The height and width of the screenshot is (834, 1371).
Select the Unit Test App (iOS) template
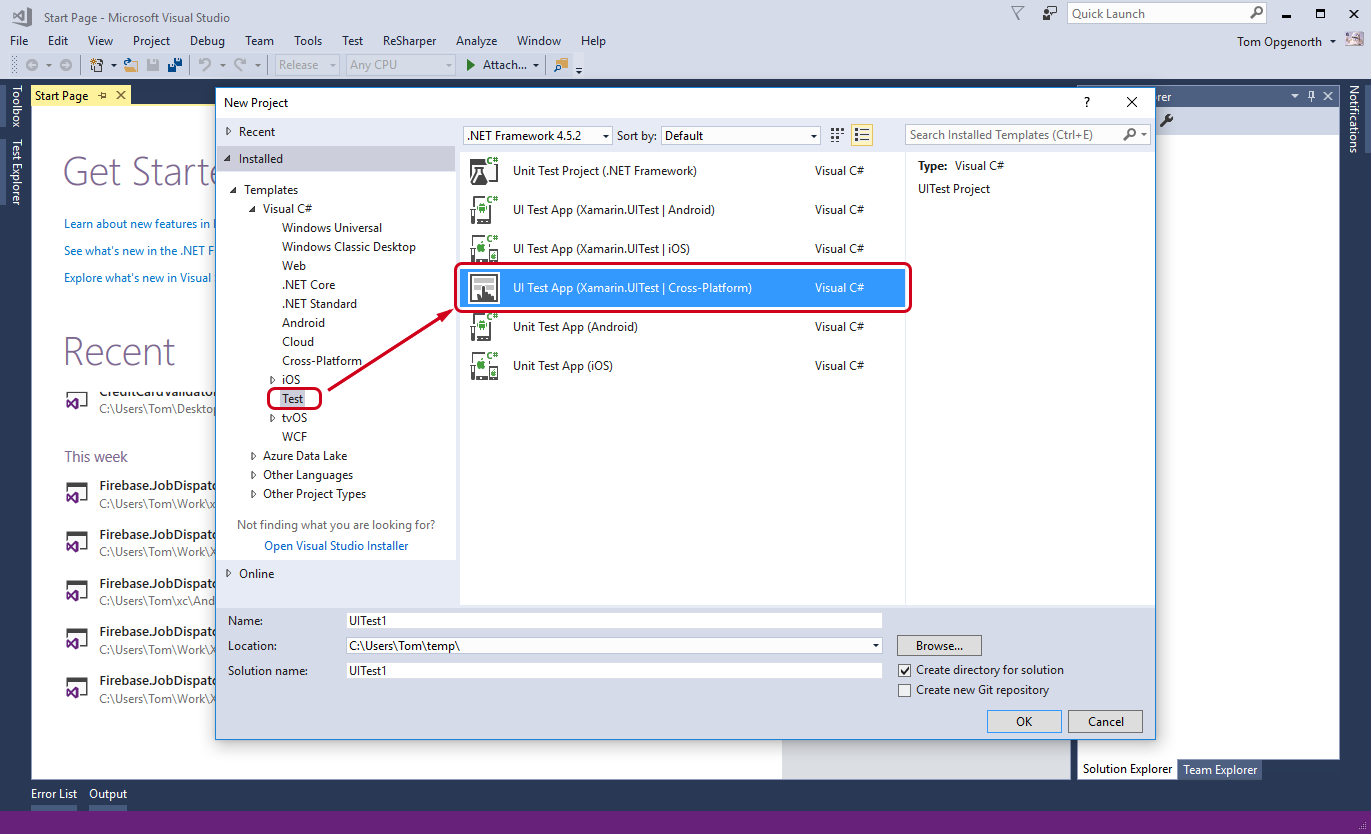[x=683, y=366]
